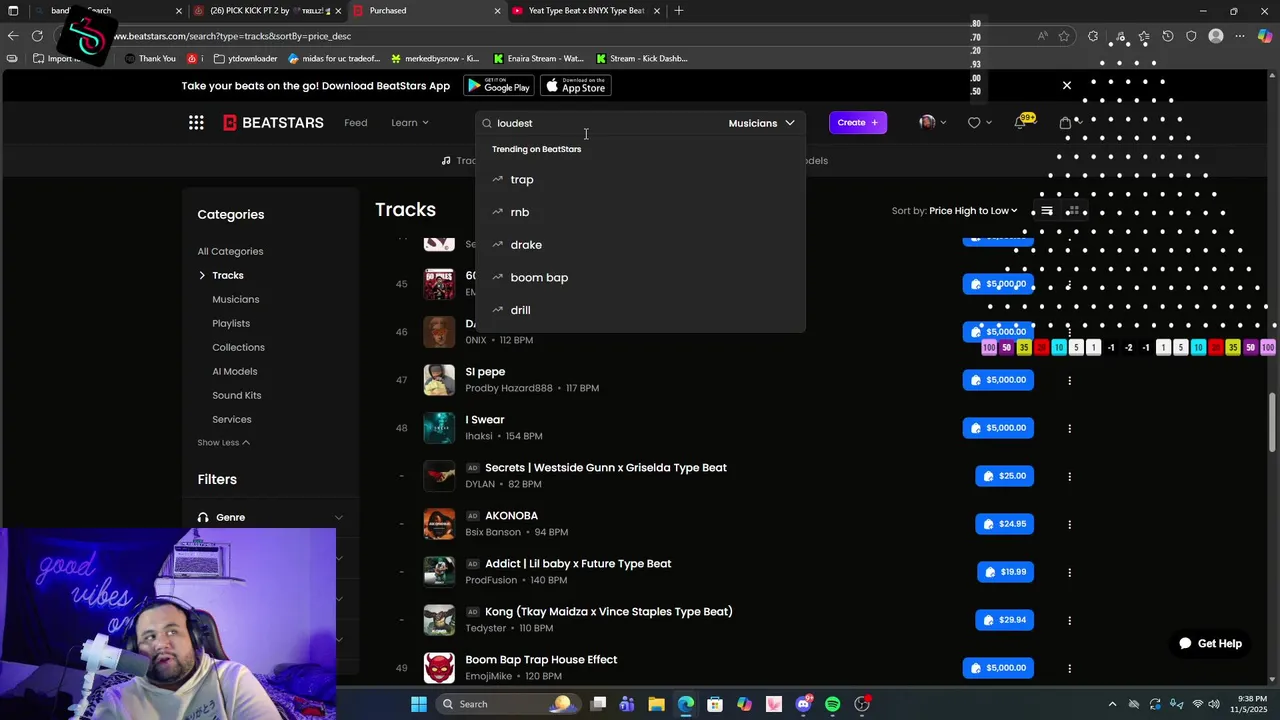The image size is (1280, 720).
Task: Select trending search 'rnb'
Action: (x=519, y=212)
